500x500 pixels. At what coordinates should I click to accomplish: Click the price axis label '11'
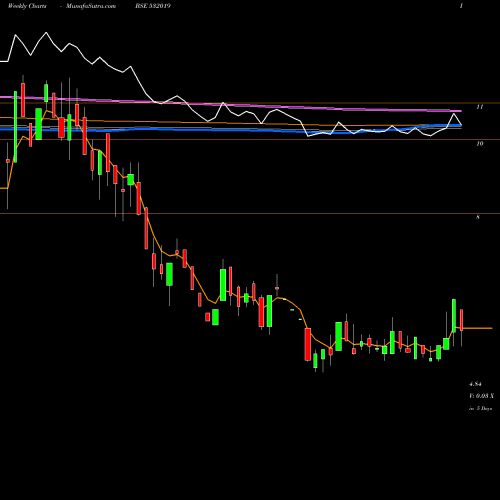(x=480, y=107)
